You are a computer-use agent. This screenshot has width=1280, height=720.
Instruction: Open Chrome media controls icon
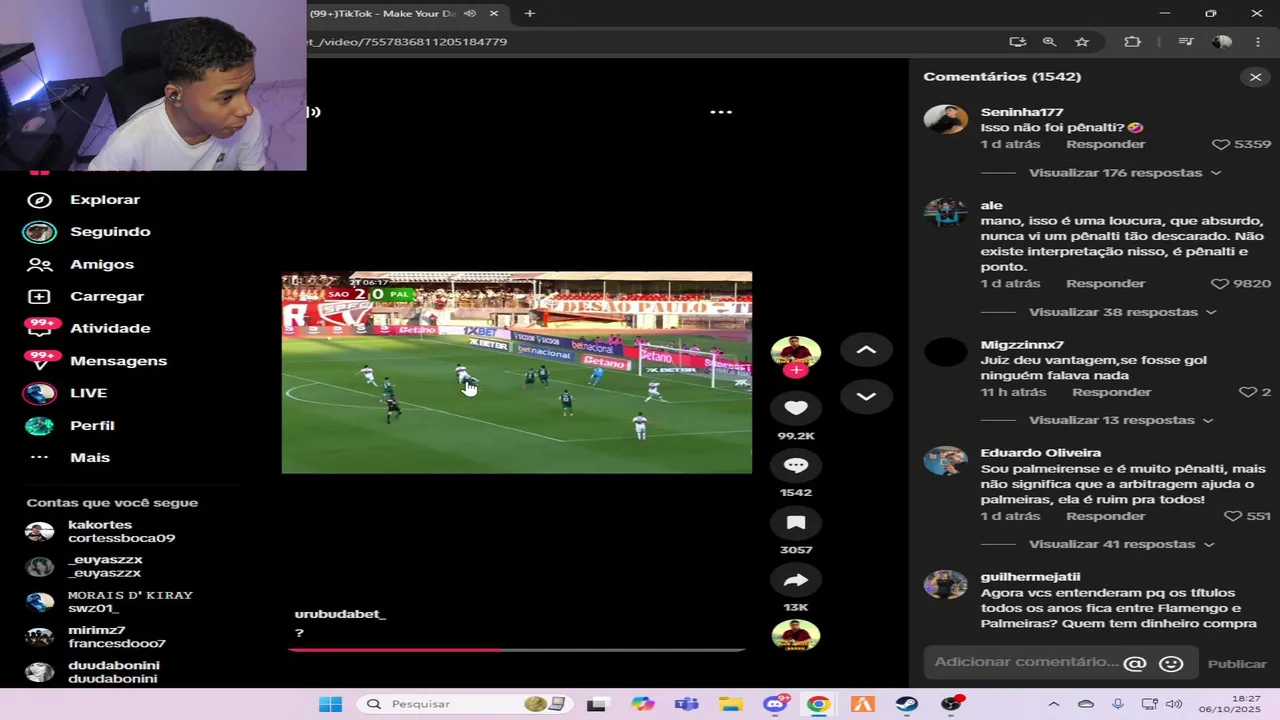[1186, 42]
